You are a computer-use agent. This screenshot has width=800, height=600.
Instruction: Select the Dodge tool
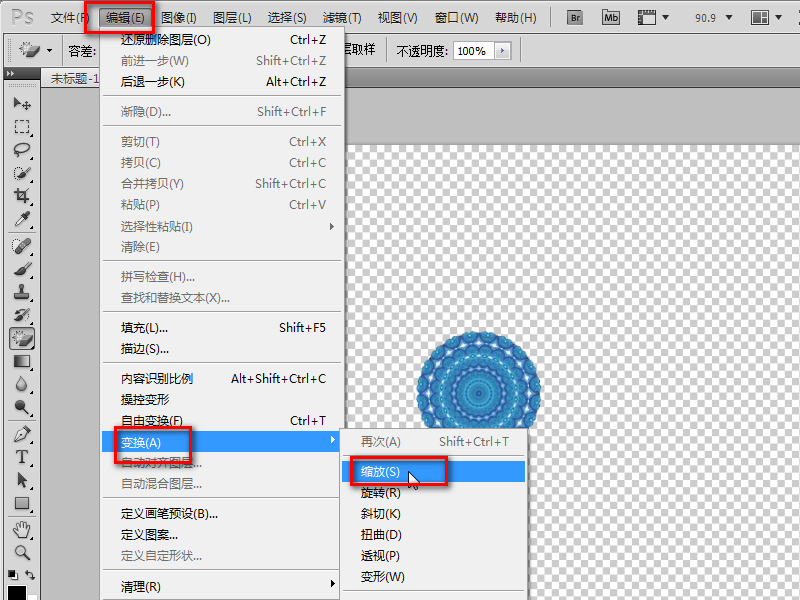[21, 407]
